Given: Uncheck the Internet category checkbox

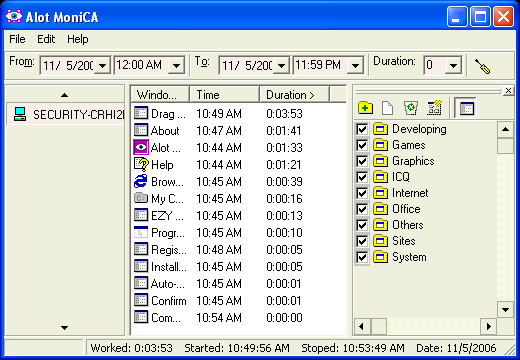Looking at the screenshot, I should point(362,193).
